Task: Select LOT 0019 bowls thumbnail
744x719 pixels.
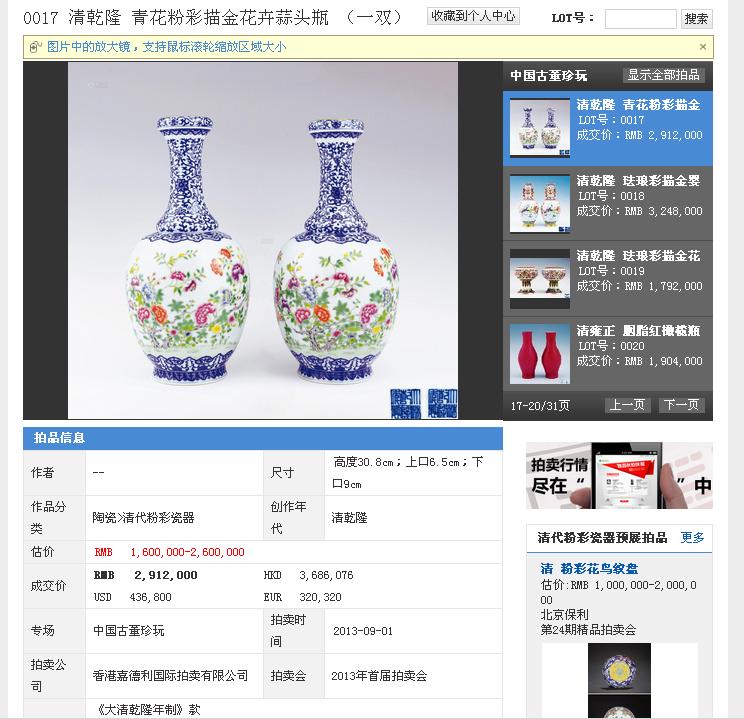Action: coord(539,279)
